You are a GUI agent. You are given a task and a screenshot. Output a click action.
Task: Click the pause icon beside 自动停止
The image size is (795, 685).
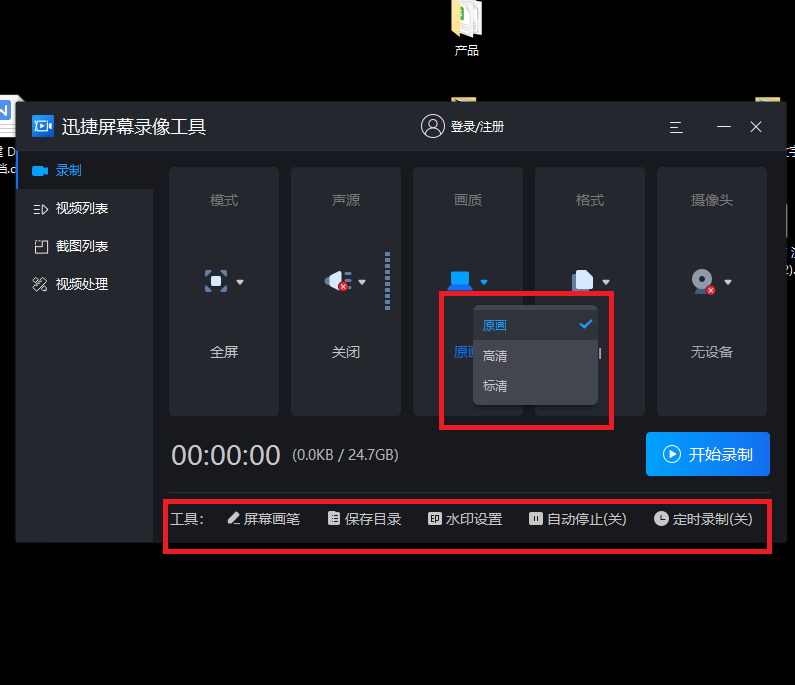pyautogui.click(x=536, y=519)
